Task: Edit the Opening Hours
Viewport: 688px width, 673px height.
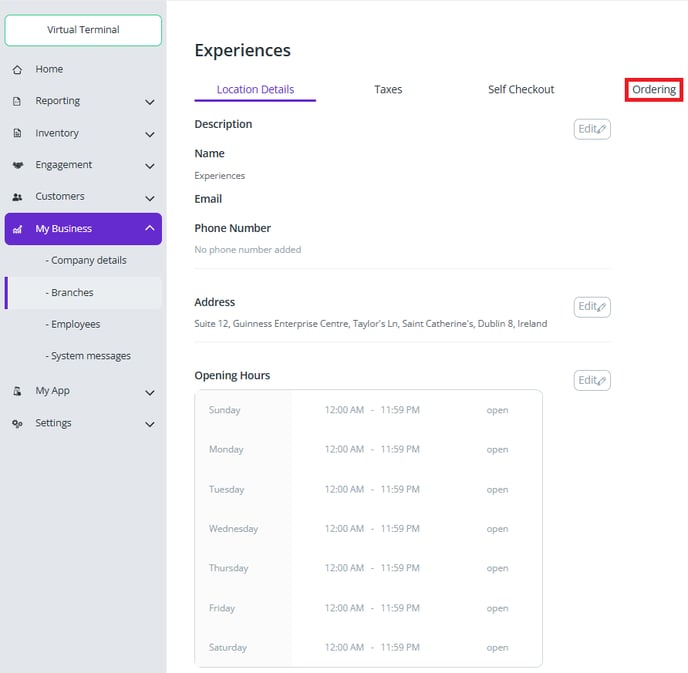Action: pyautogui.click(x=592, y=381)
